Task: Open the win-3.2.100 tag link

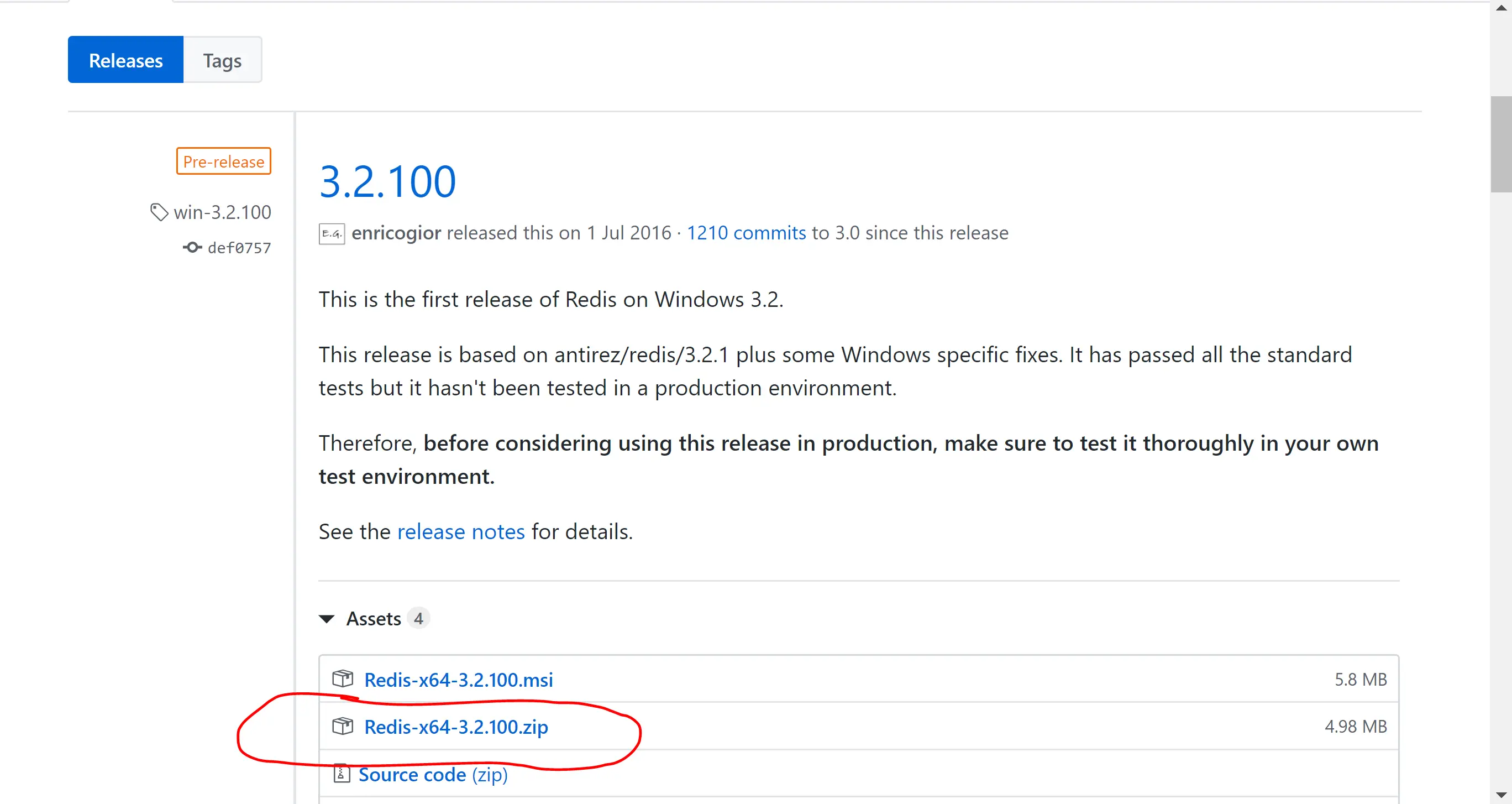Action: click(223, 212)
